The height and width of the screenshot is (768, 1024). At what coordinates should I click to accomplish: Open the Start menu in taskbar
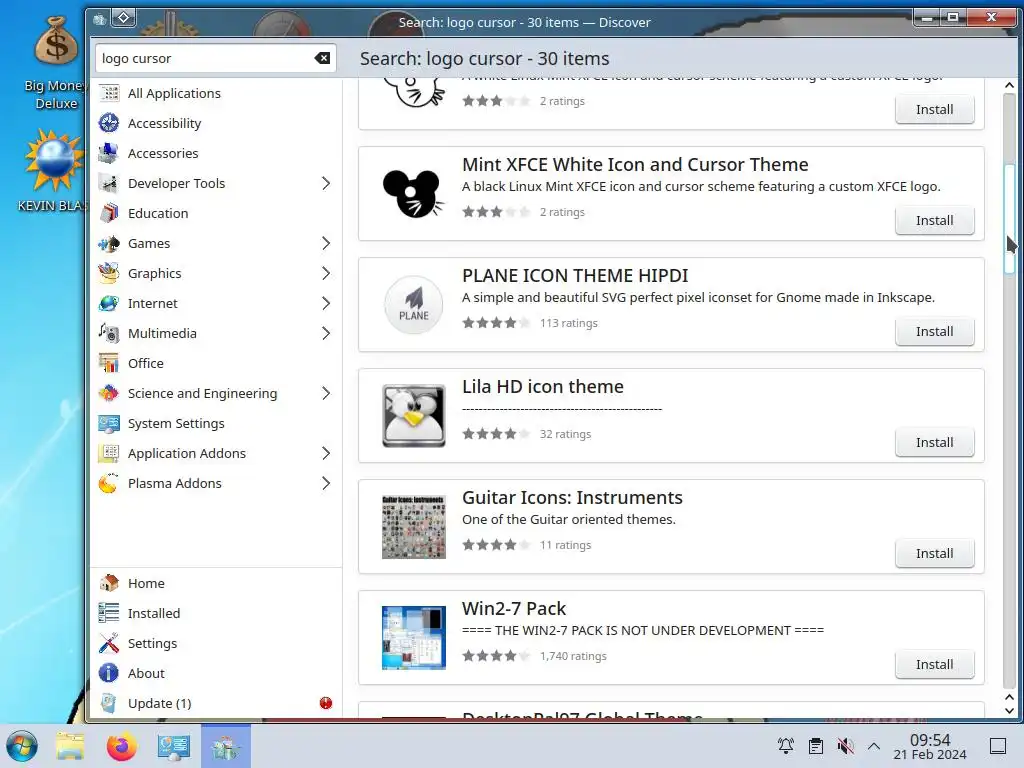tap(22, 746)
